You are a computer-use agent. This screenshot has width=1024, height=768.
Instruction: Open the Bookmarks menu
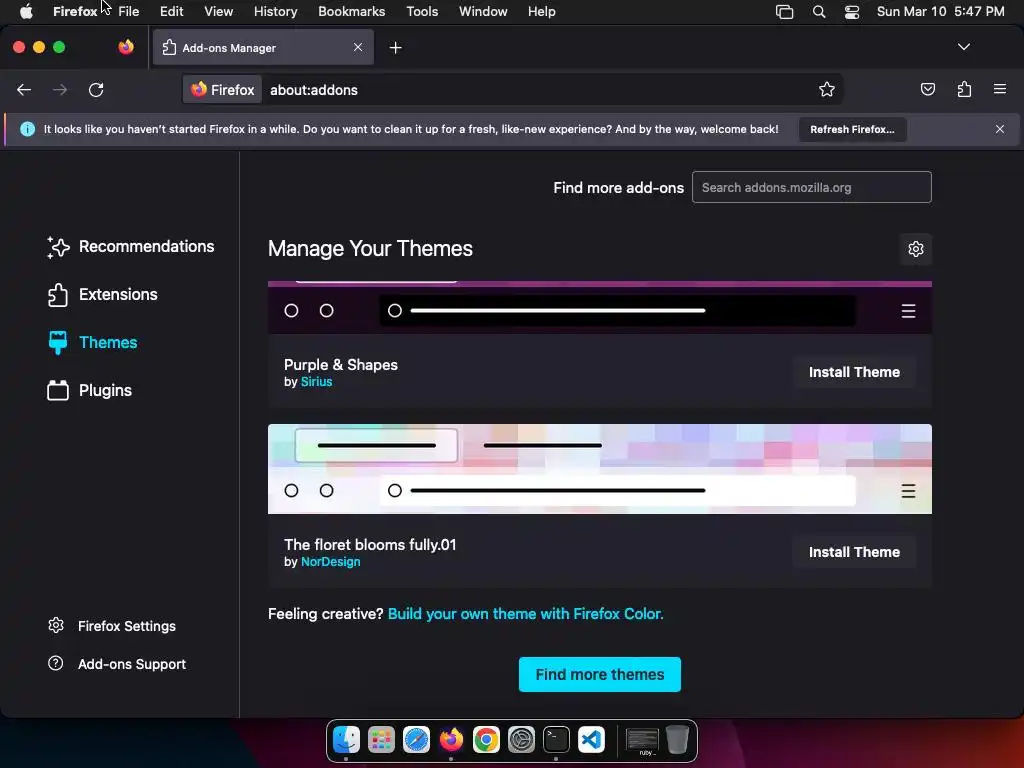pyautogui.click(x=351, y=12)
